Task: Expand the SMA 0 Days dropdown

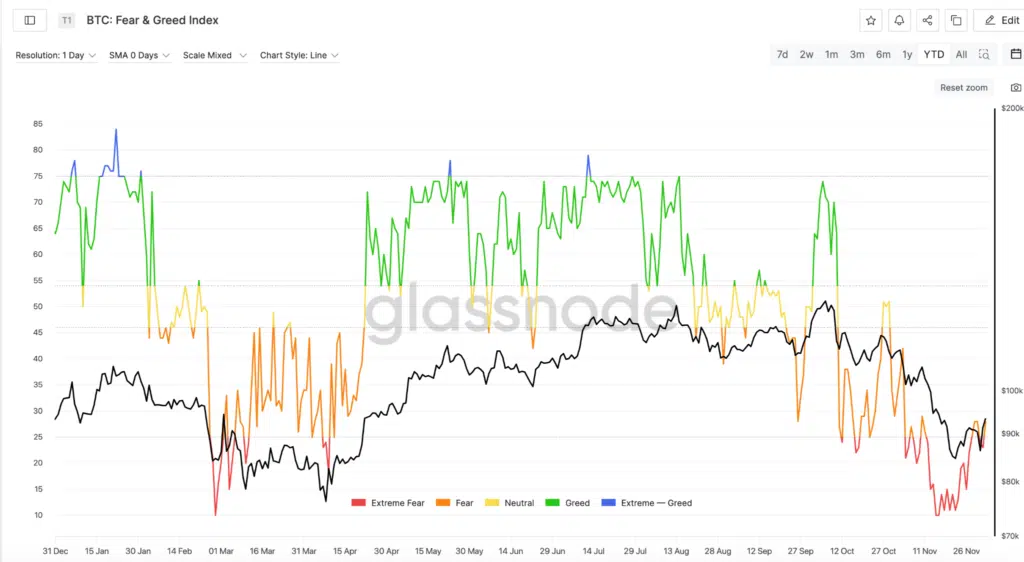Action: [x=139, y=55]
